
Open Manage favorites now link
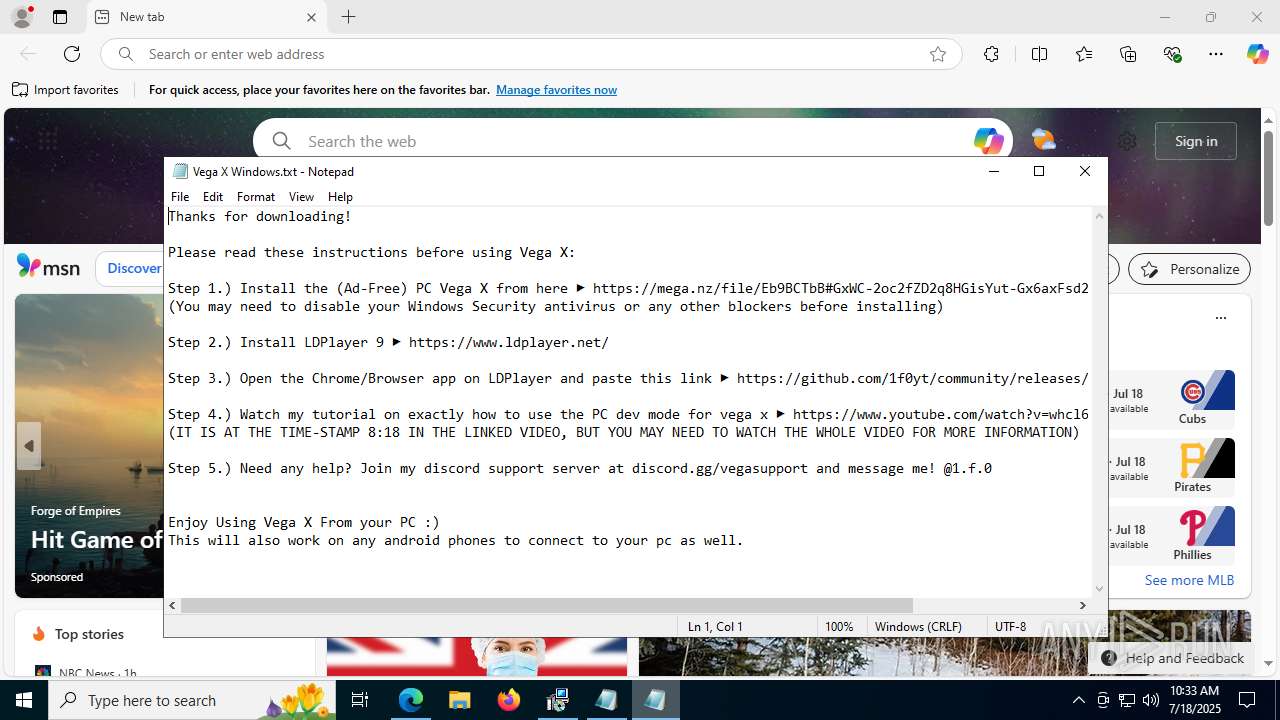click(x=556, y=90)
